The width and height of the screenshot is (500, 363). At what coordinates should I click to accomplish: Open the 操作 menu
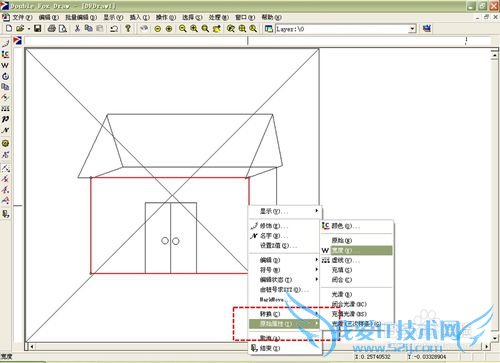(166, 17)
